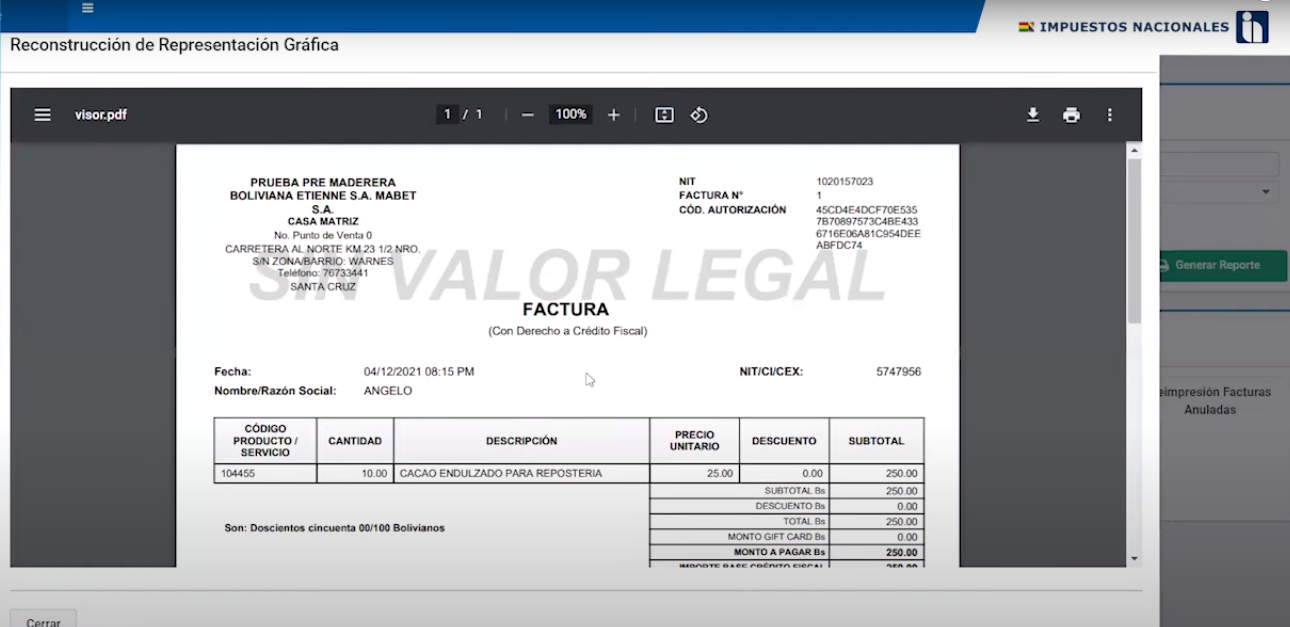1290x627 pixels.
Task: Zoom in the PDF with plus button
Action: click(x=614, y=115)
